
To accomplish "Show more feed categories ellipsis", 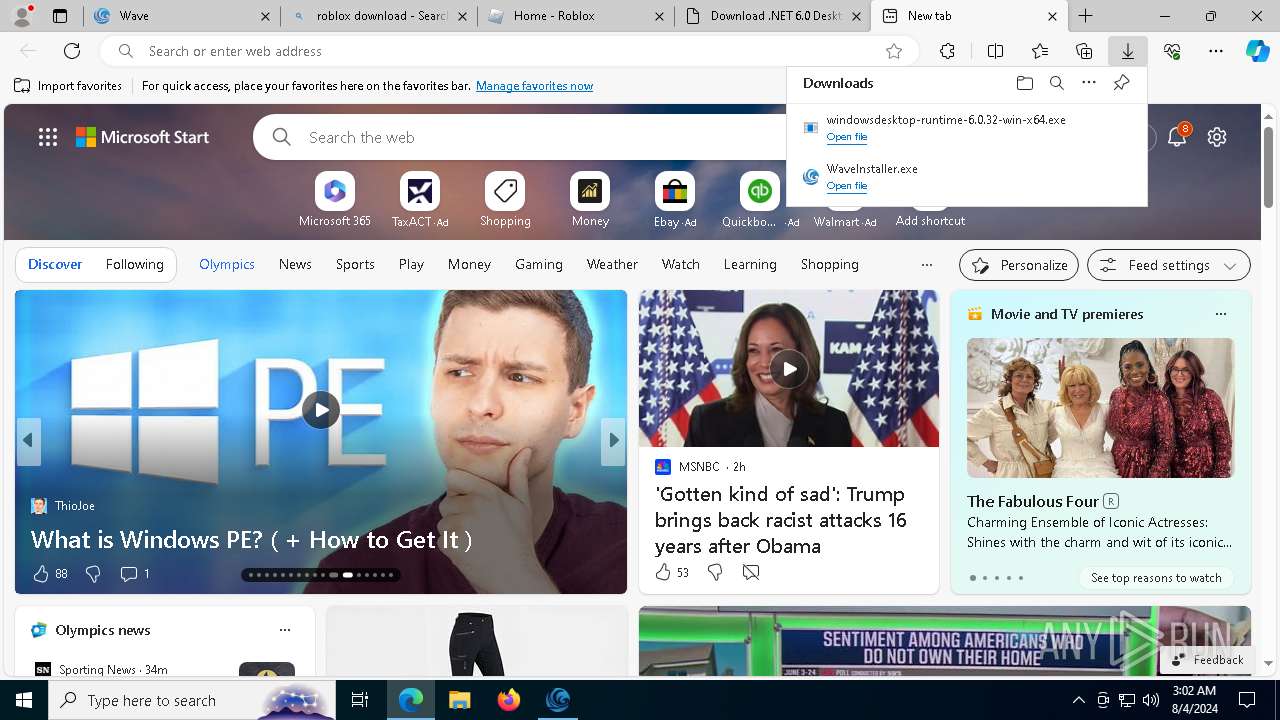I will coord(926,265).
